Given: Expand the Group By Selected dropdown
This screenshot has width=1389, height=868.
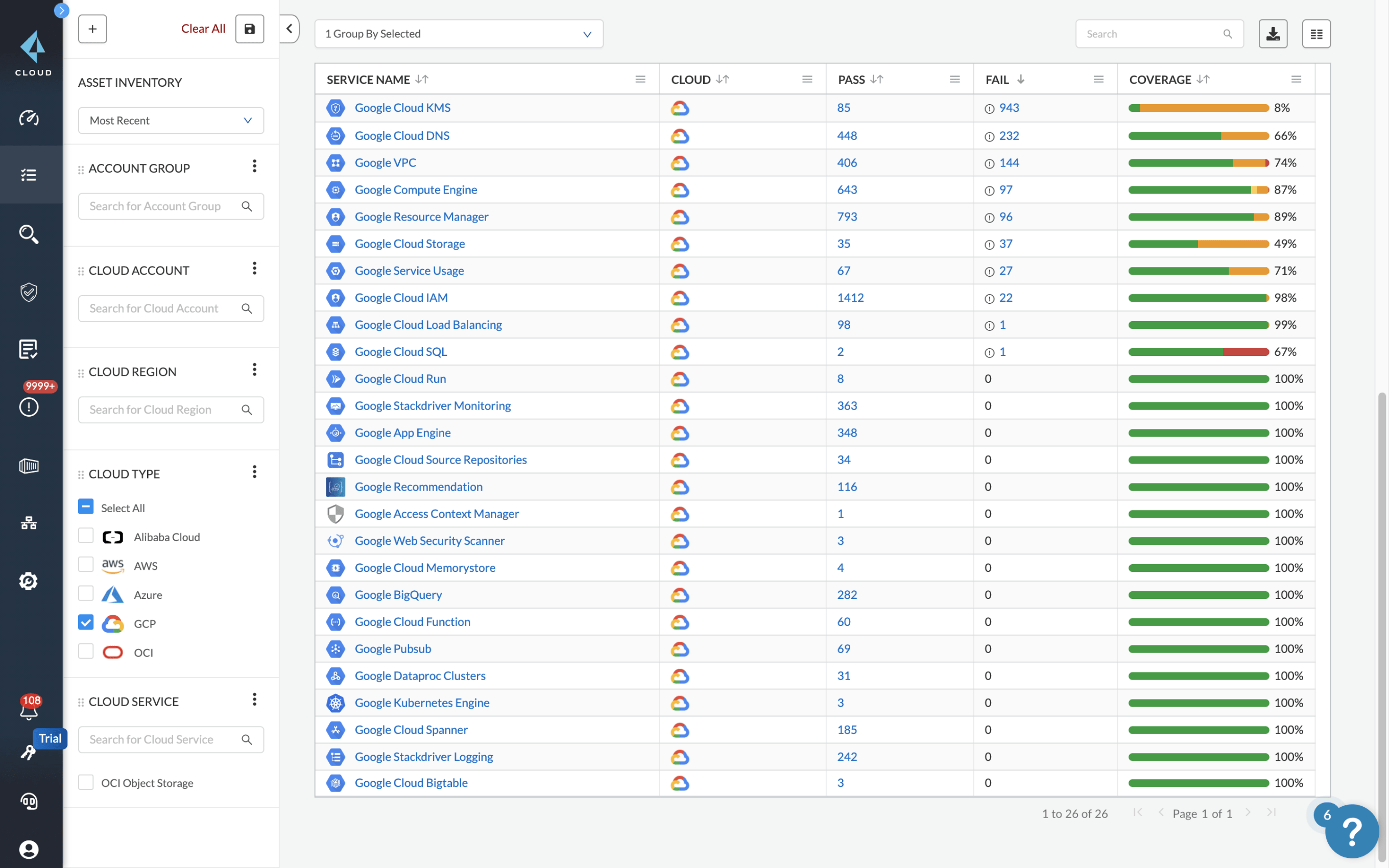Looking at the screenshot, I should [458, 34].
